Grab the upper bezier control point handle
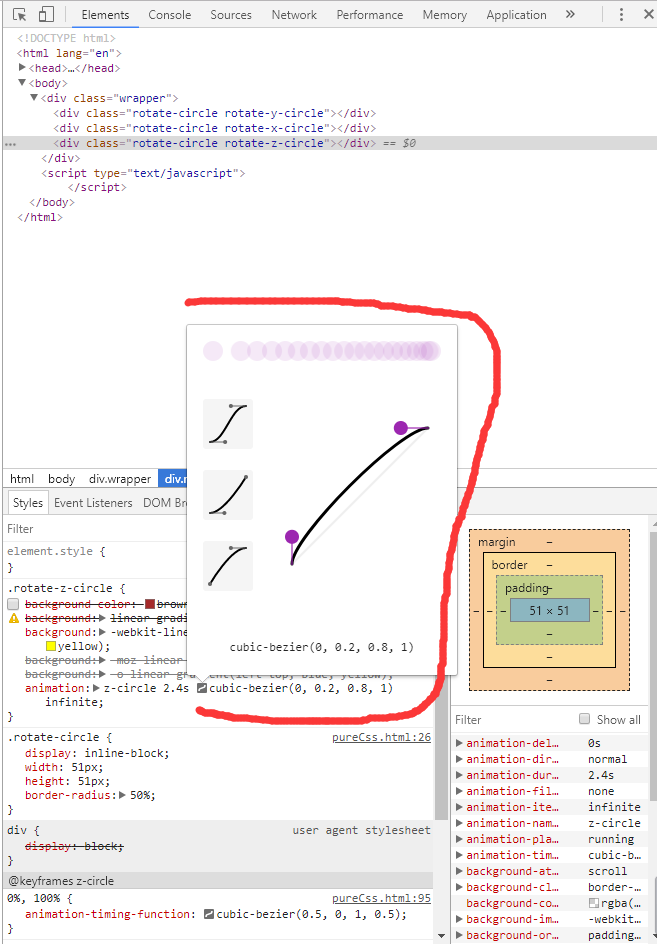Screen dimensions: 657x944 coord(400,428)
